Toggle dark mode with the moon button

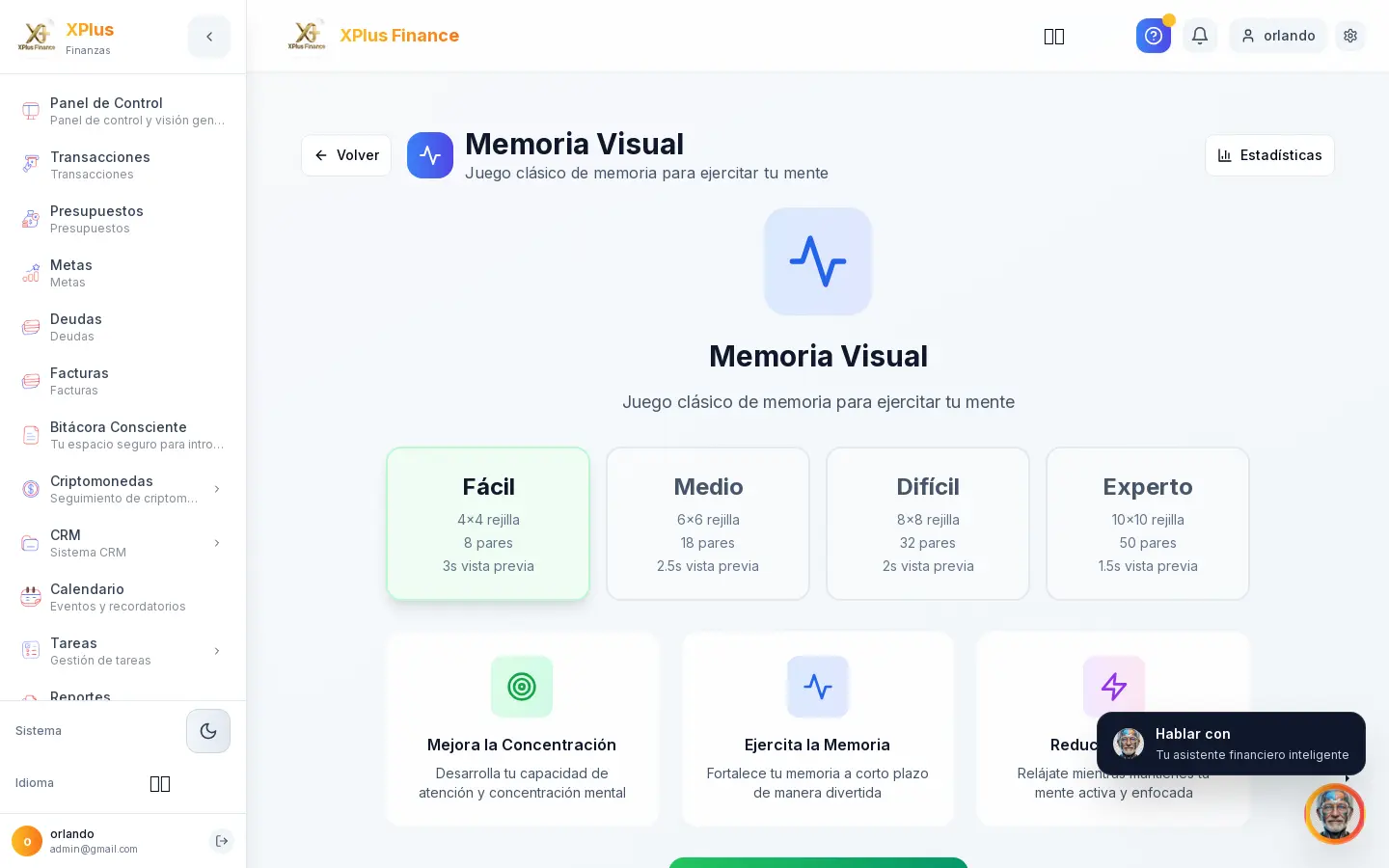click(208, 731)
